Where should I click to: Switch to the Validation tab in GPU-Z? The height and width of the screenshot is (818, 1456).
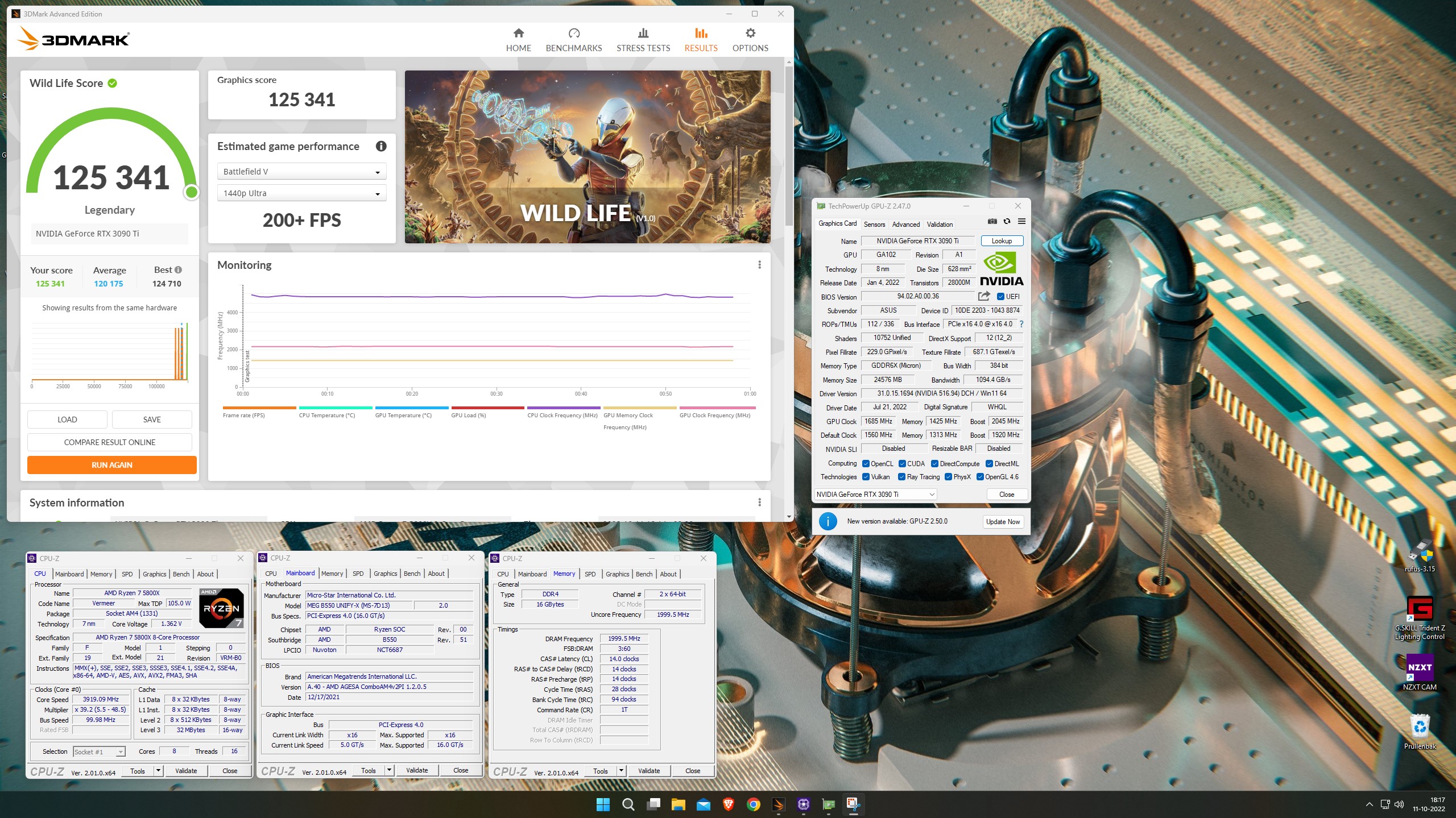click(940, 224)
